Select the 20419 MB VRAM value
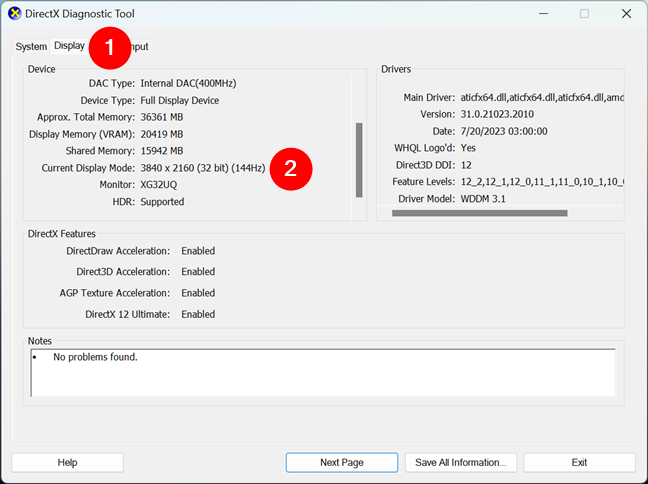The height and width of the screenshot is (484, 648). pyautogui.click(x=162, y=134)
